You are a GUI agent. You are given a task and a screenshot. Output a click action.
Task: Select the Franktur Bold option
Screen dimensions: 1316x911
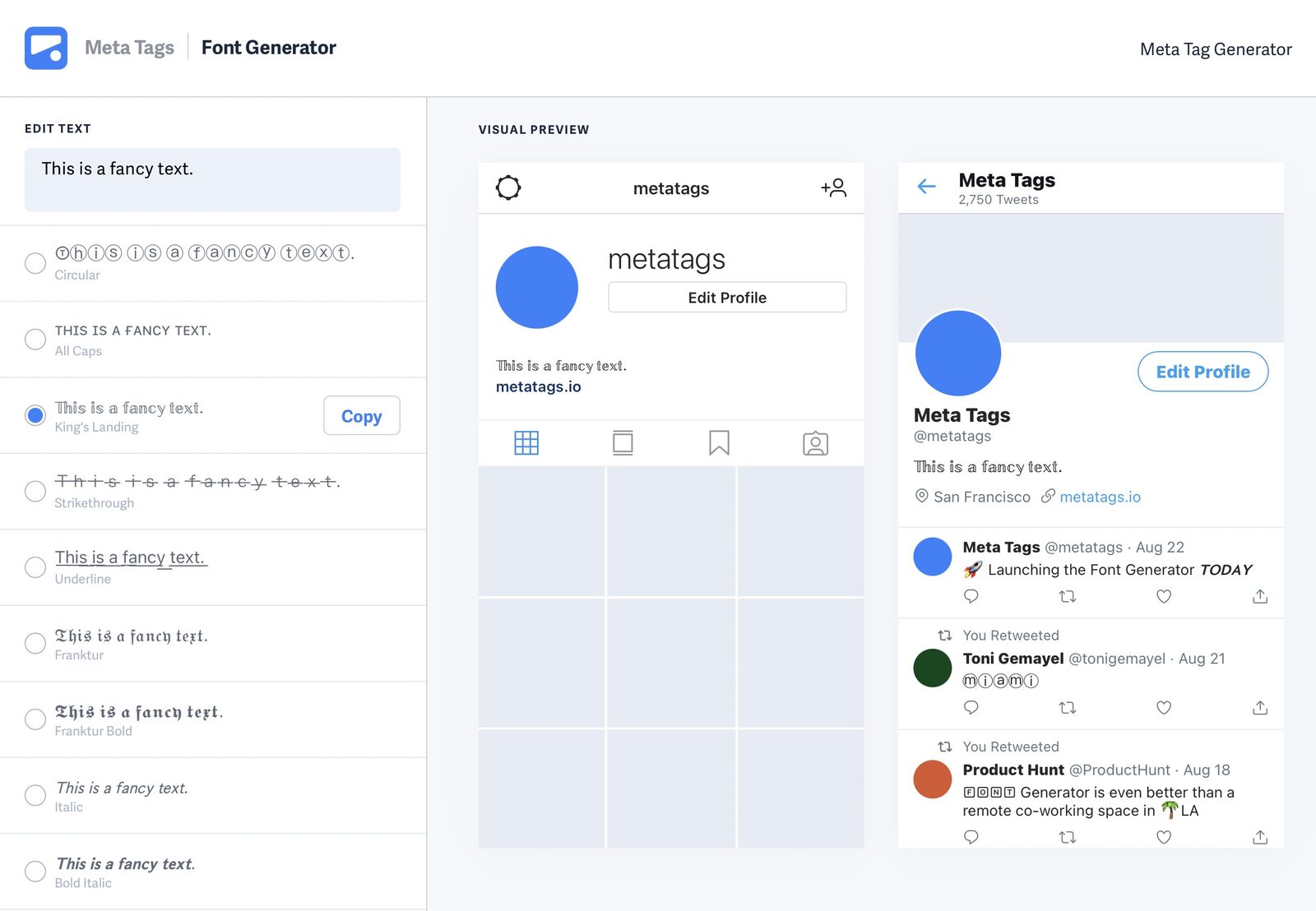(35, 719)
